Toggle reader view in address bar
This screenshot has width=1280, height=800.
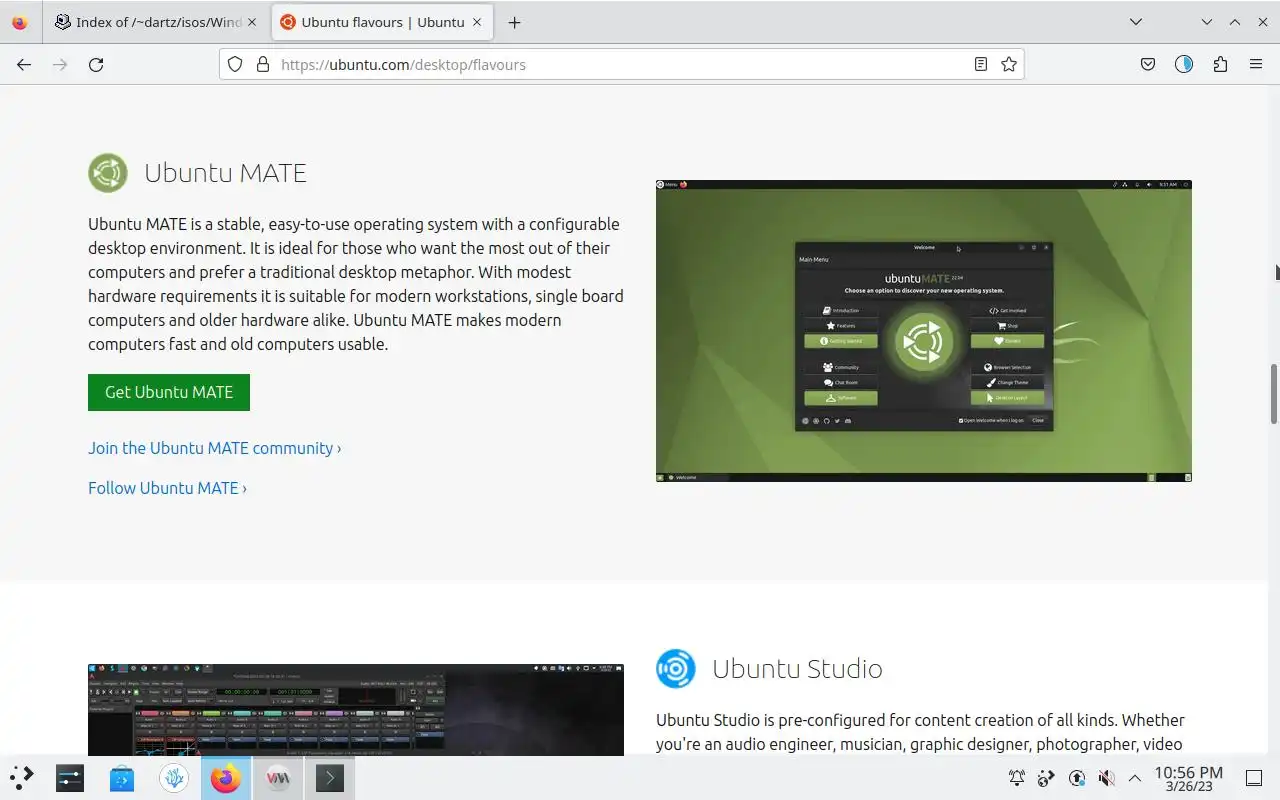tap(981, 64)
